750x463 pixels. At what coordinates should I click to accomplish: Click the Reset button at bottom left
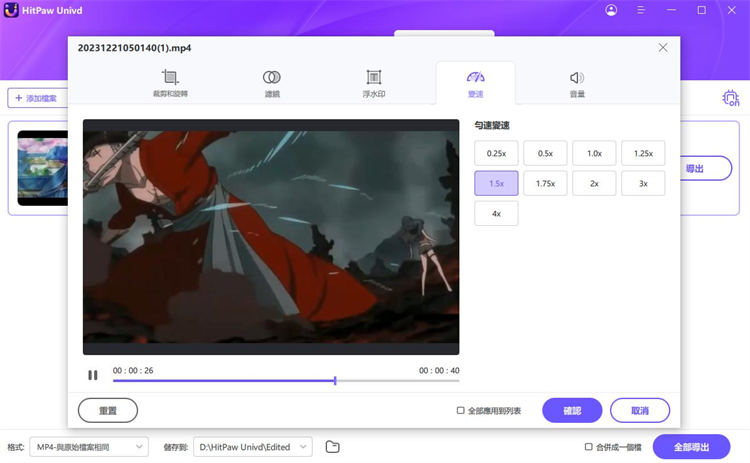click(x=108, y=410)
